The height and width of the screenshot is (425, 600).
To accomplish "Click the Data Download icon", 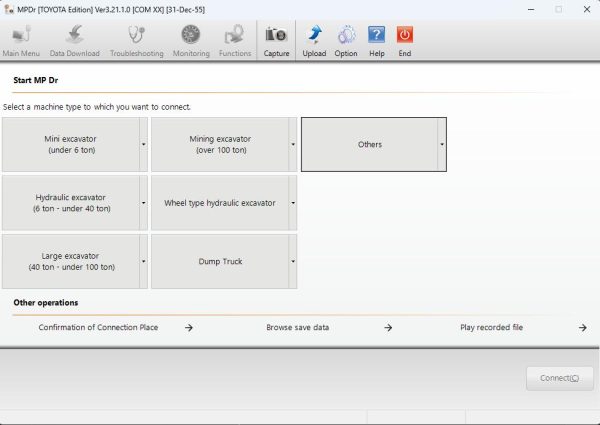I will tap(75, 41).
